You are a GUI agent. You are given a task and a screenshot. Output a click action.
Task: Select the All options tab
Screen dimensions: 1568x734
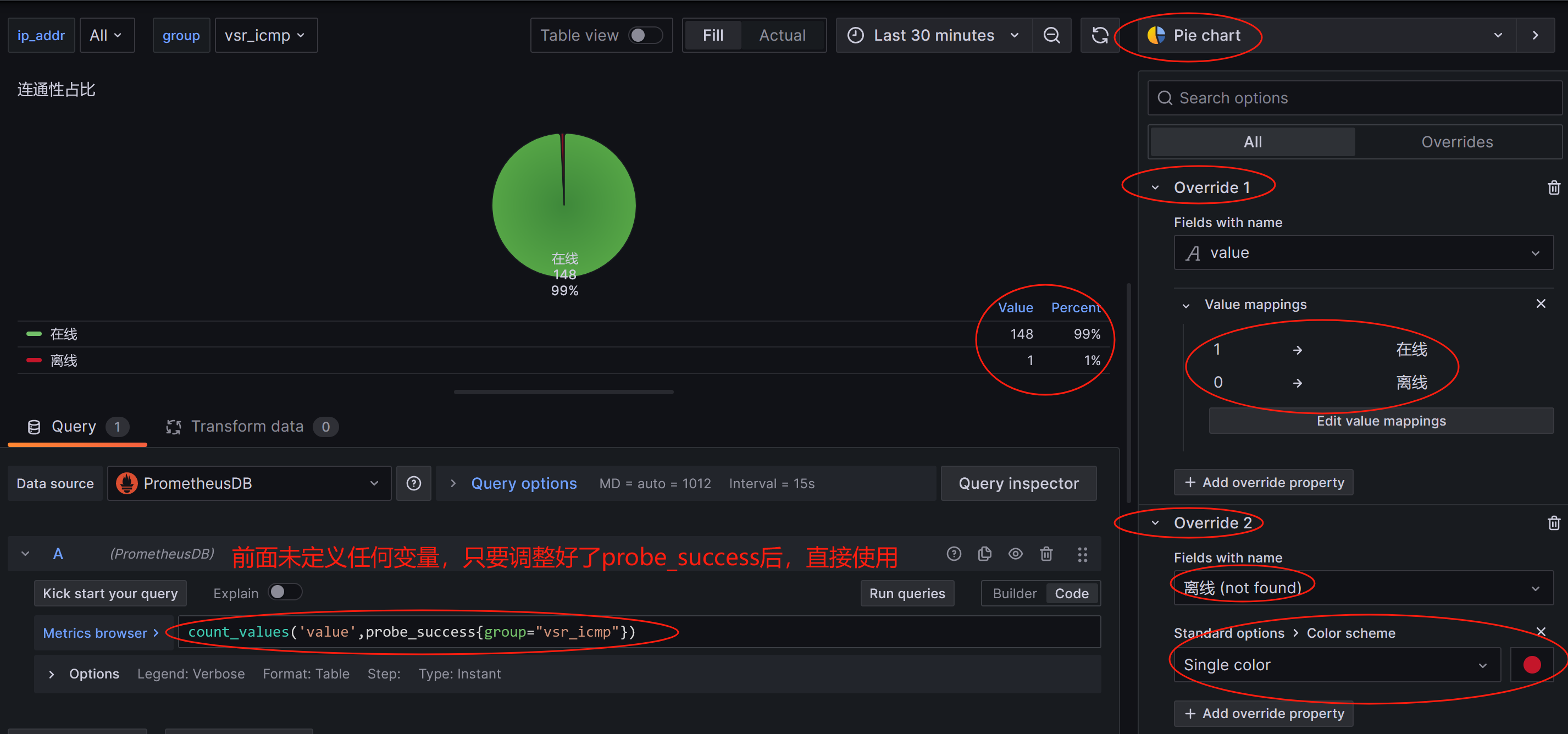tap(1252, 142)
